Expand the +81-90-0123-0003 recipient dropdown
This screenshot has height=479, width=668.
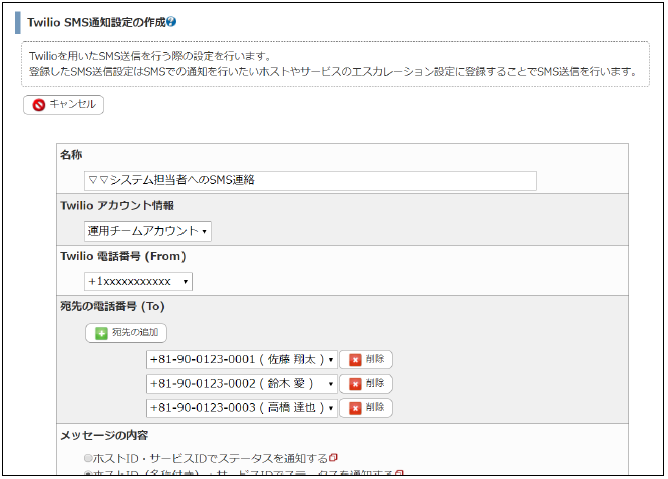pyautogui.click(x=241, y=408)
